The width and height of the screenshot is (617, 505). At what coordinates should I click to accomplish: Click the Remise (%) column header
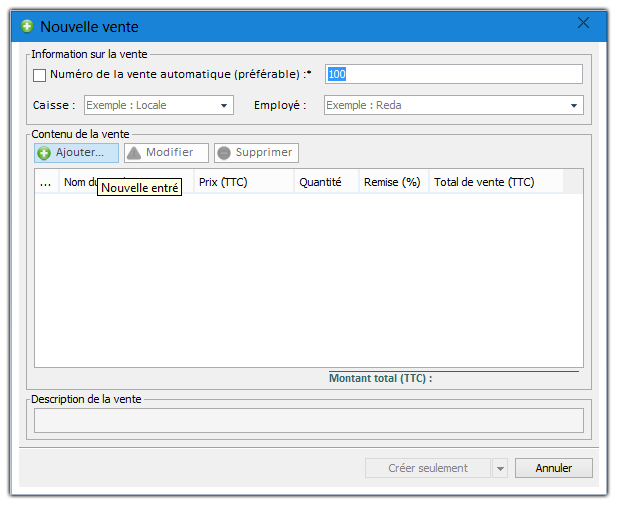(392, 182)
